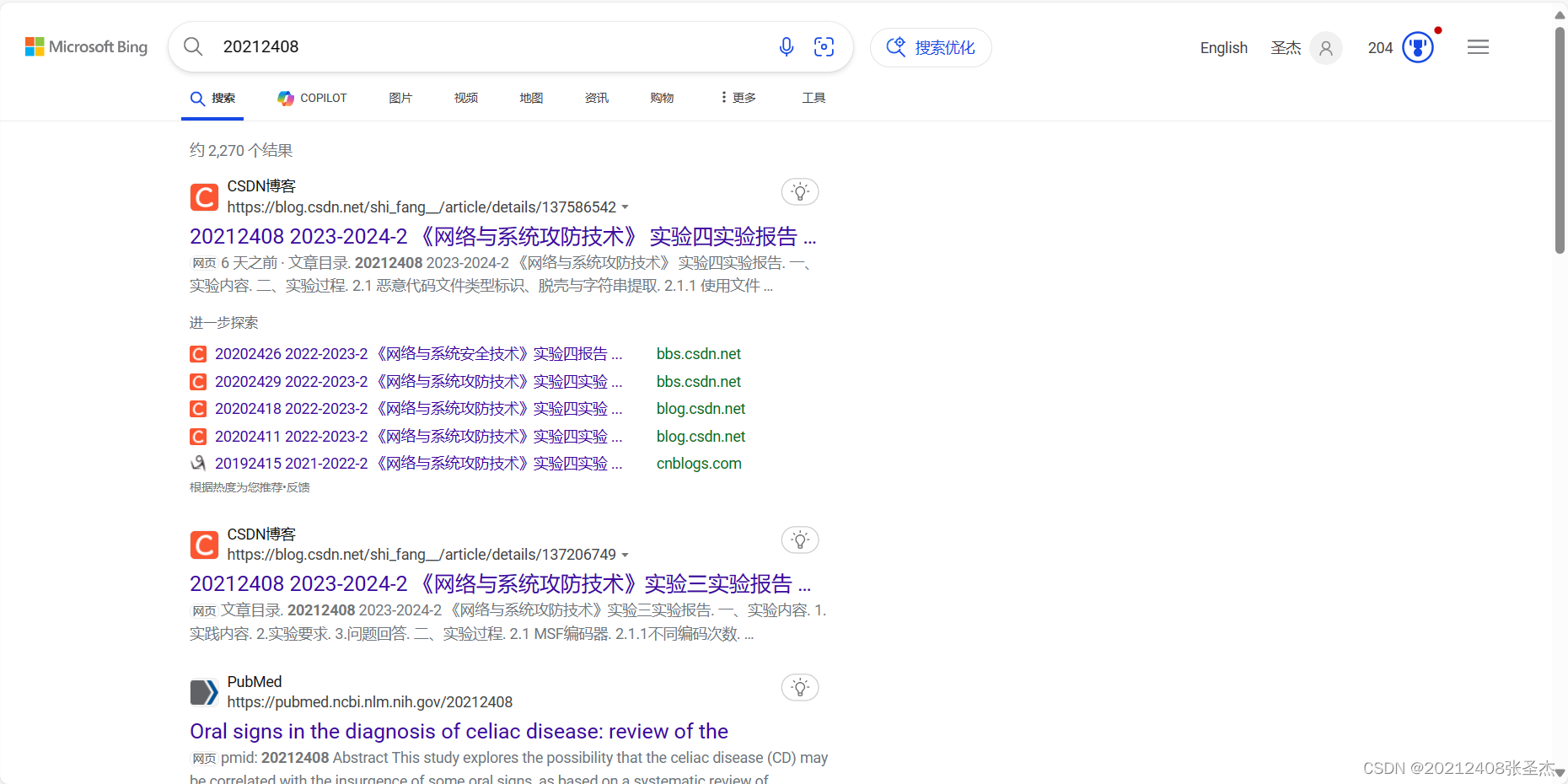Expand the 更多 menu
Image resolution: width=1568 pixels, height=784 pixels.
point(738,99)
